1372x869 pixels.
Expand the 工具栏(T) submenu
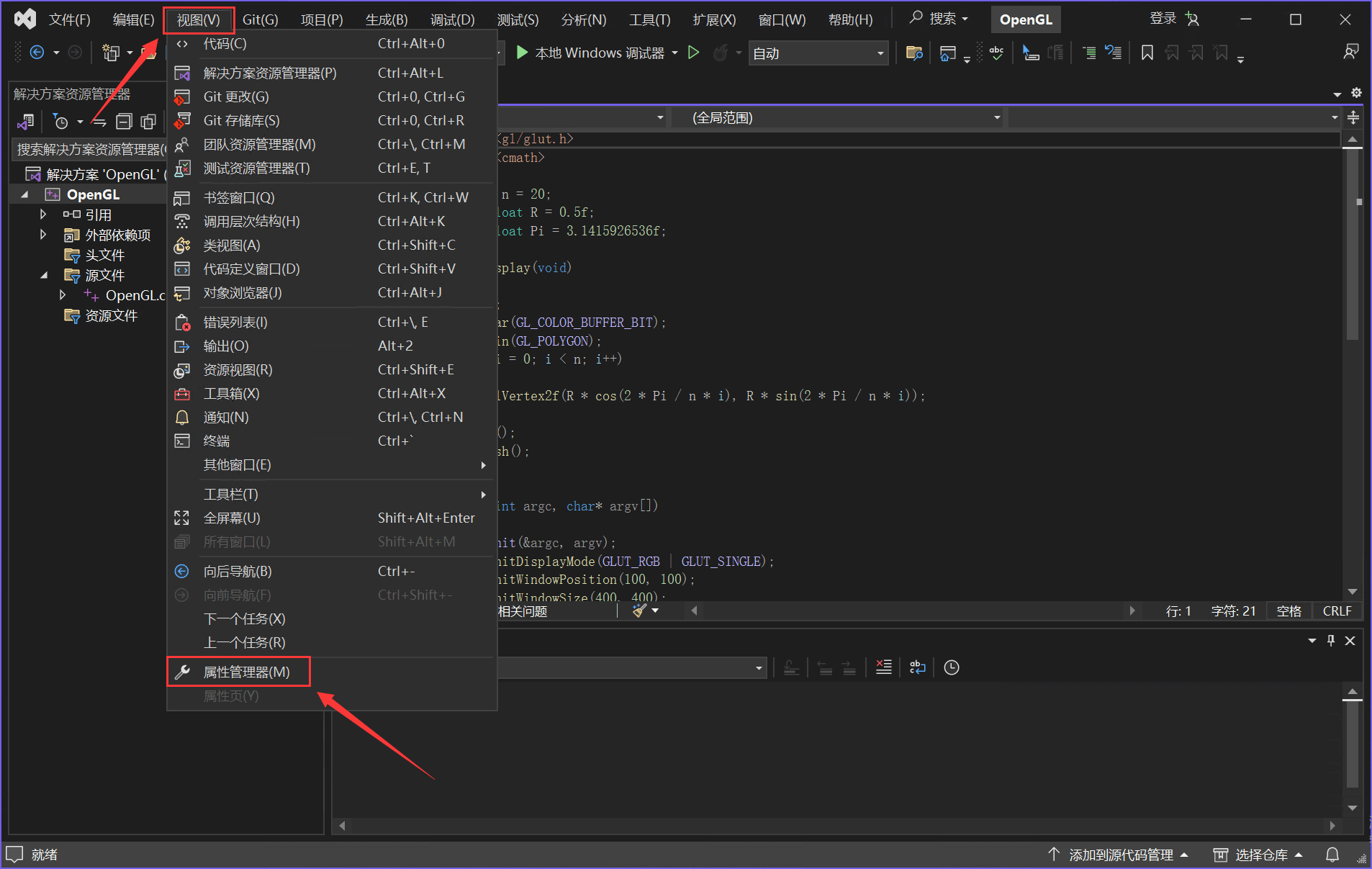[332, 494]
